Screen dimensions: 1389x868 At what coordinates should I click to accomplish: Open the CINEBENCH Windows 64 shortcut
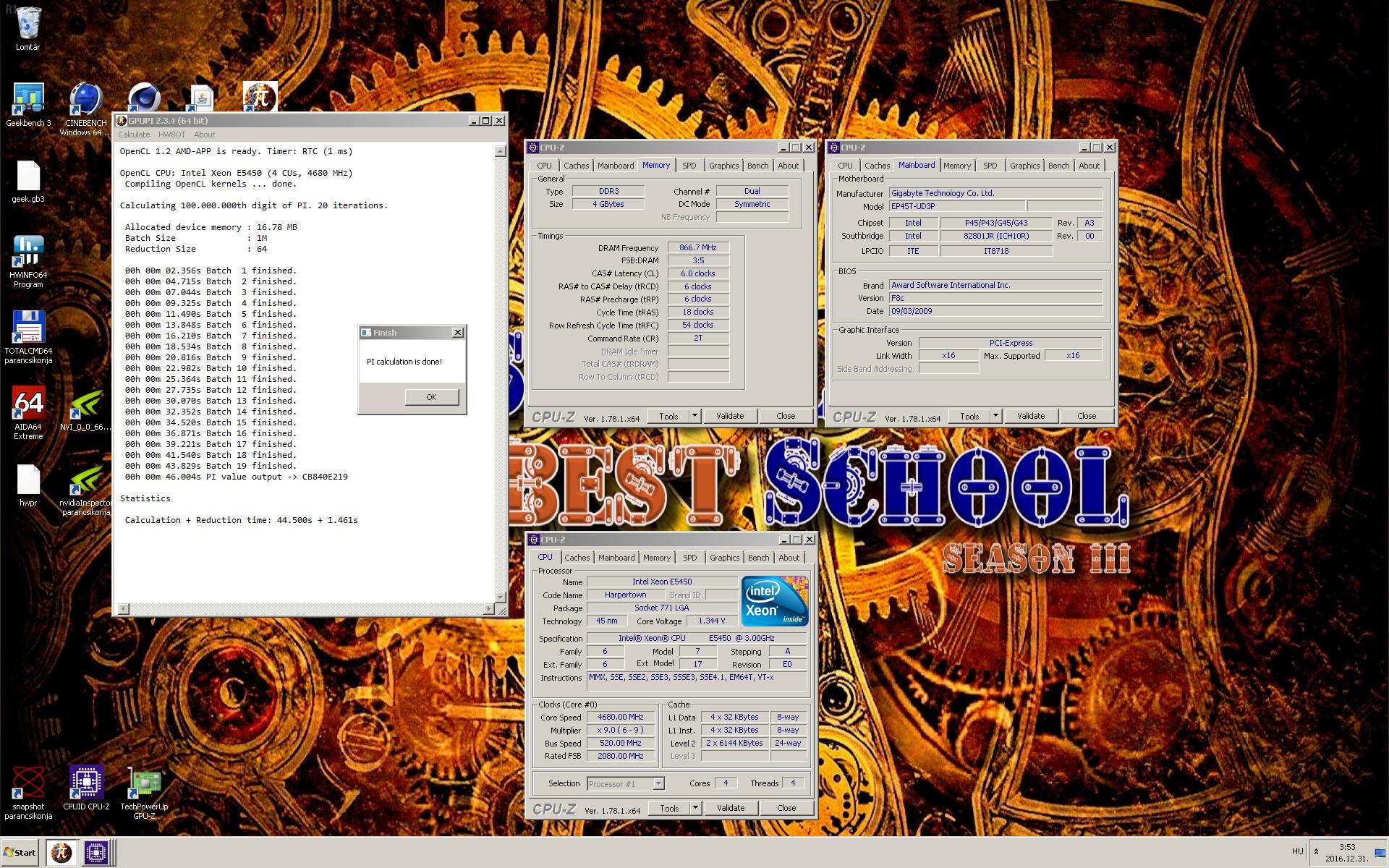click(x=85, y=99)
